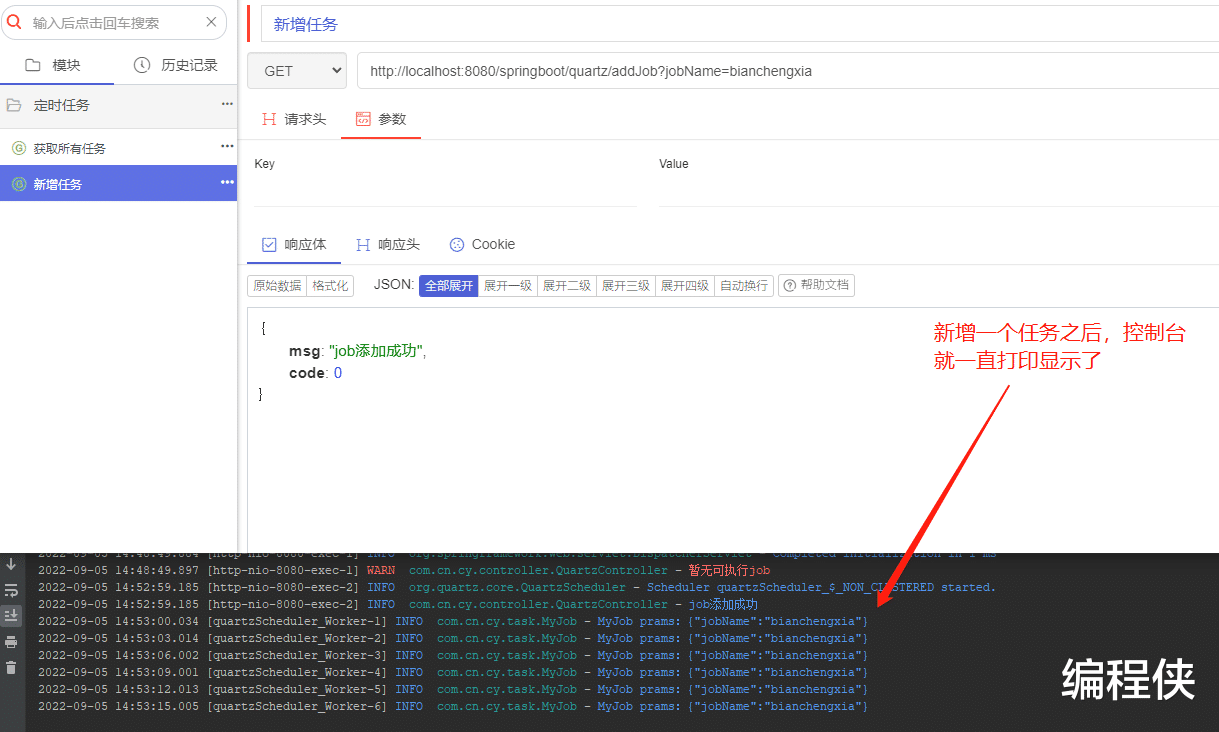
Task: Click console scroll-down arrow icon
Action: pos(11,564)
